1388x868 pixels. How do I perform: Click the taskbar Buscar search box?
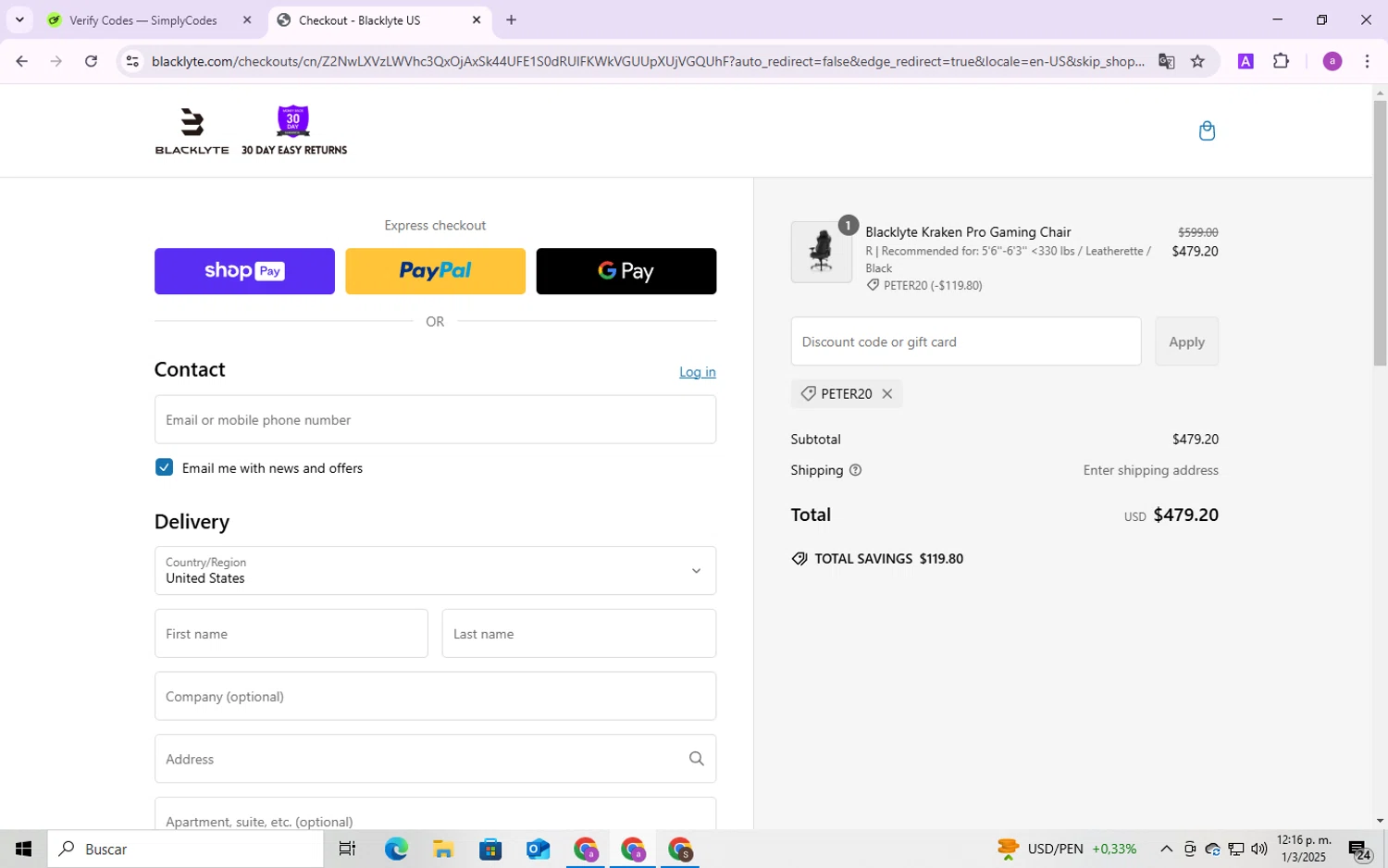185,849
